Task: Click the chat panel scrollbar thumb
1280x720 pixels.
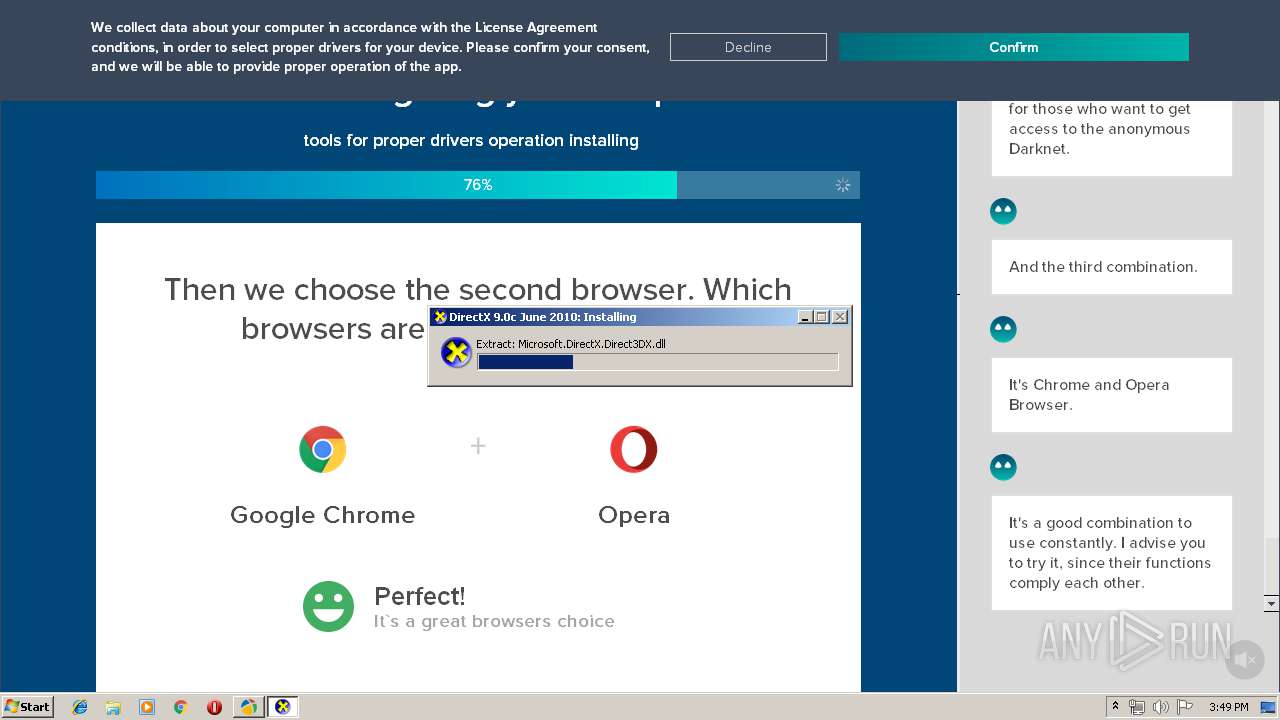Action: (x=1271, y=566)
